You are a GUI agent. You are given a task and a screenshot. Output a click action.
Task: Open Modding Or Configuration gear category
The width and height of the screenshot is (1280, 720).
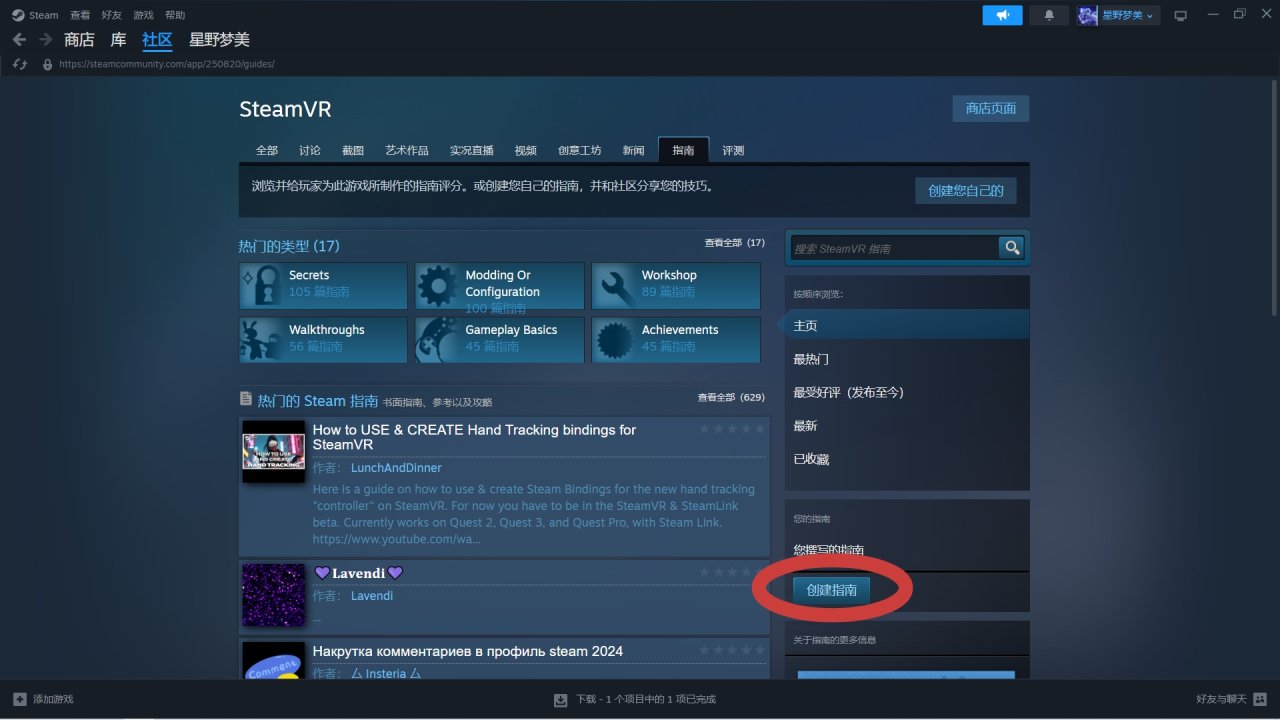pos(499,286)
